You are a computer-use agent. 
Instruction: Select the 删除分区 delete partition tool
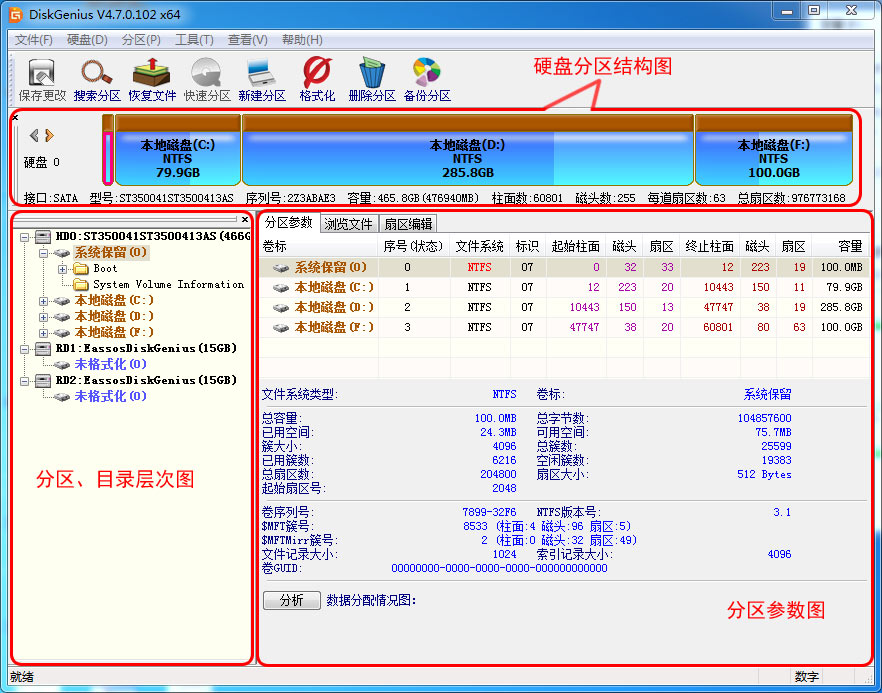coord(371,78)
